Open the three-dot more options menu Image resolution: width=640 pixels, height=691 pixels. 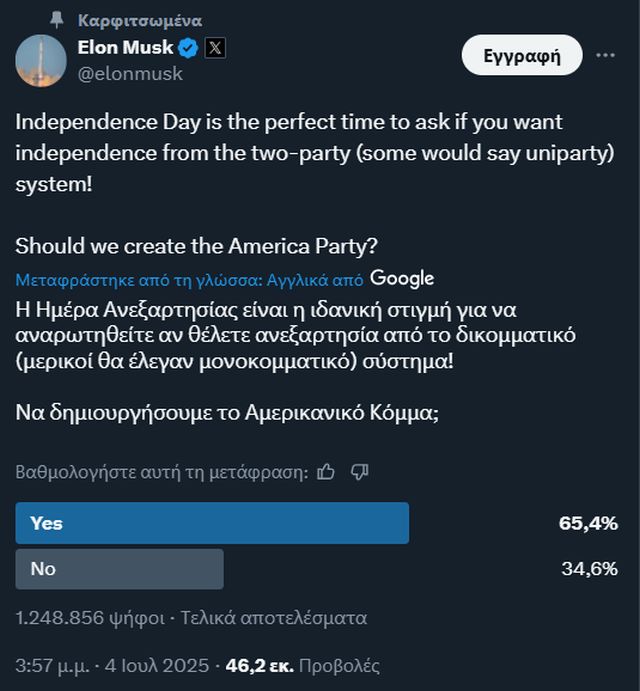(x=605, y=55)
